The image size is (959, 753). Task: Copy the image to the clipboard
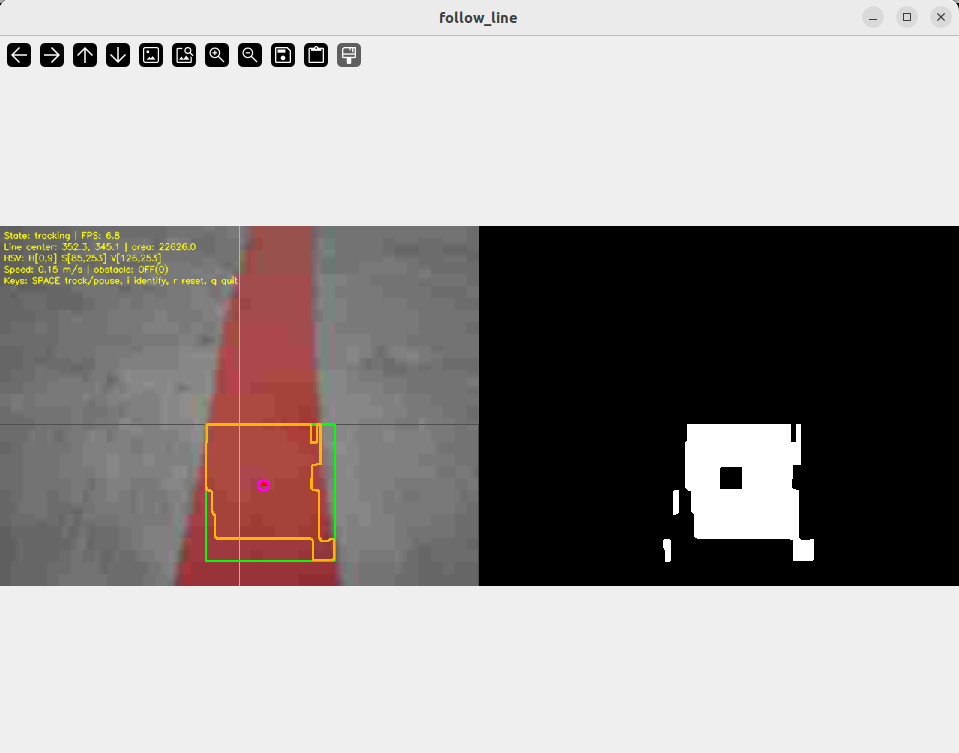pyautogui.click(x=316, y=55)
